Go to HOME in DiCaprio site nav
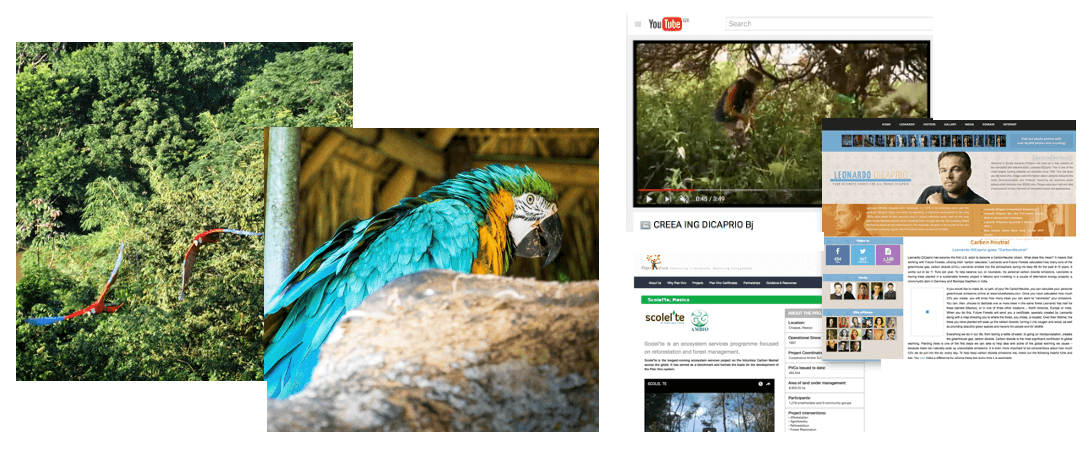Viewport: 1088px width, 450px height. tap(886, 124)
